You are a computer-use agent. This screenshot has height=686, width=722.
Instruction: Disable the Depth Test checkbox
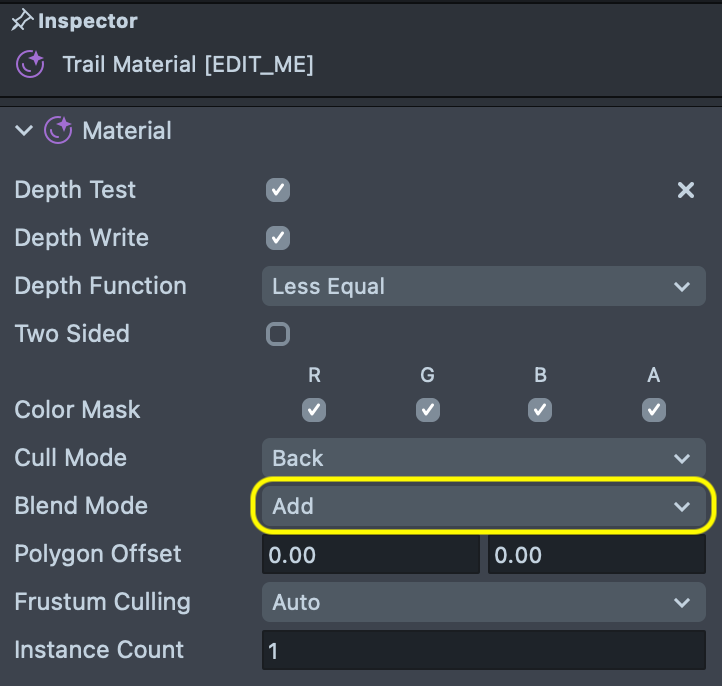coord(278,190)
